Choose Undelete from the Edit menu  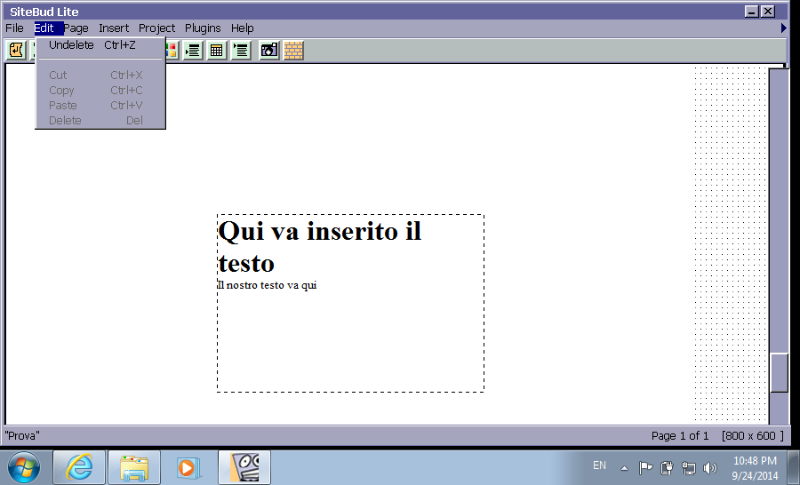coord(72,45)
